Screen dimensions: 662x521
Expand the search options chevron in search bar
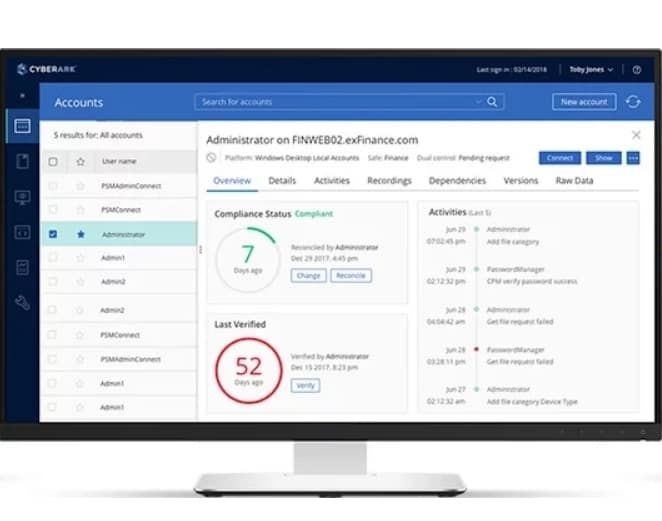pos(478,102)
